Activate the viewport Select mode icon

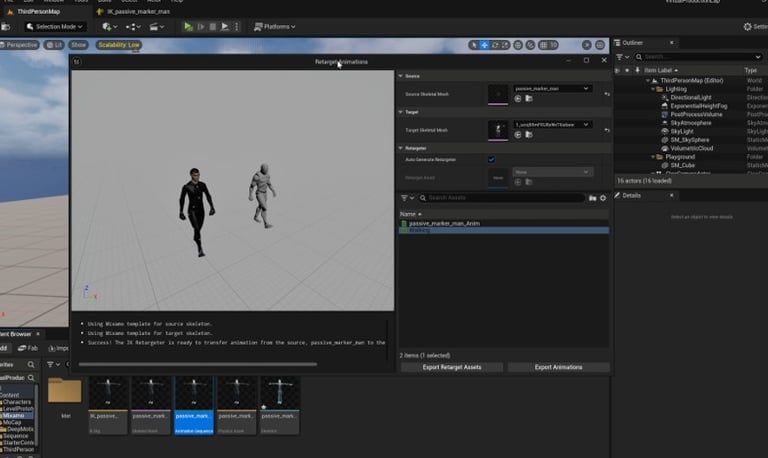pos(473,45)
